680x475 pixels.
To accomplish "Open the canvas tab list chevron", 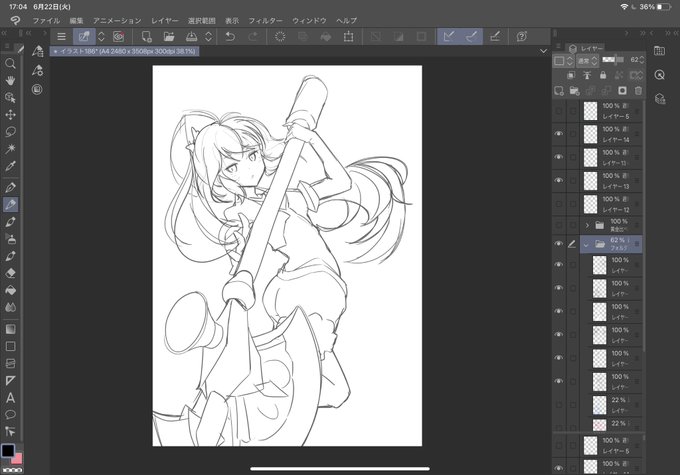I will 543,51.
